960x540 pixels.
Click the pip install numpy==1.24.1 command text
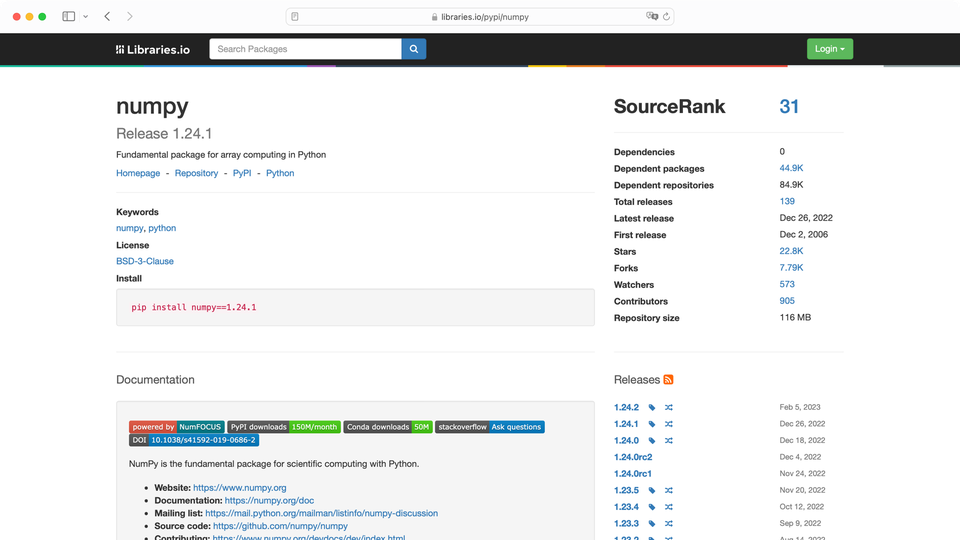click(193, 307)
